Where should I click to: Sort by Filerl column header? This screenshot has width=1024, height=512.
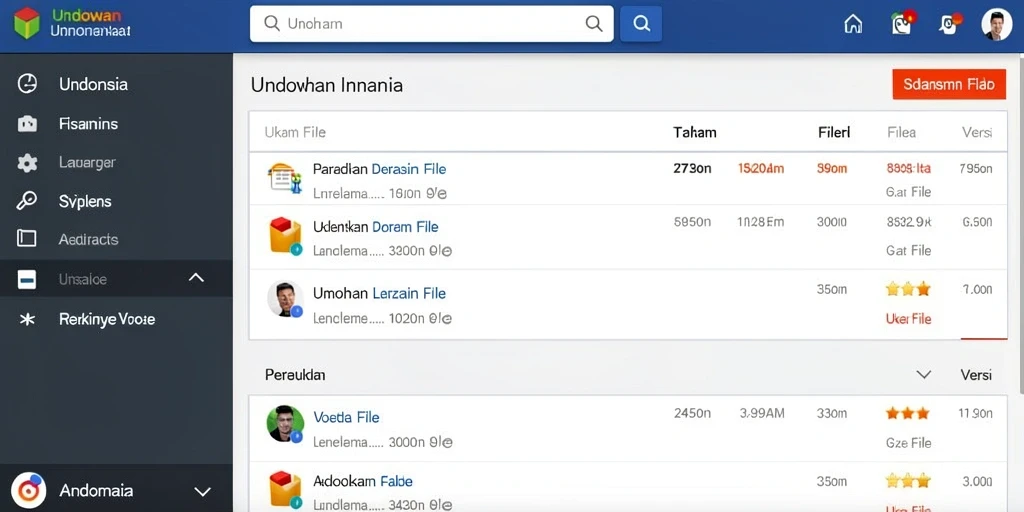834,133
